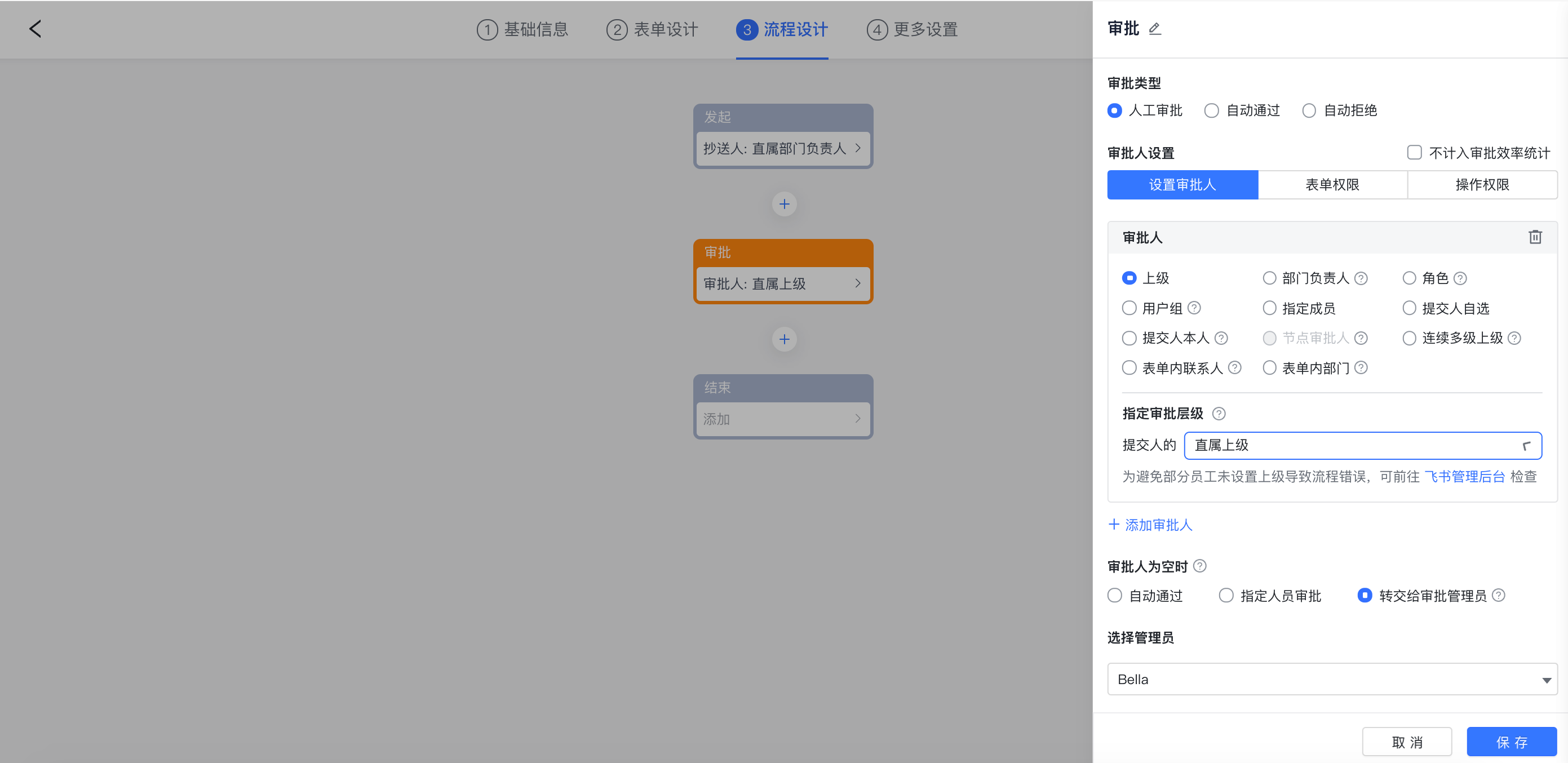The image size is (1568, 763).
Task: Check 不计入审批效率统计 checkbox
Action: [1414, 152]
